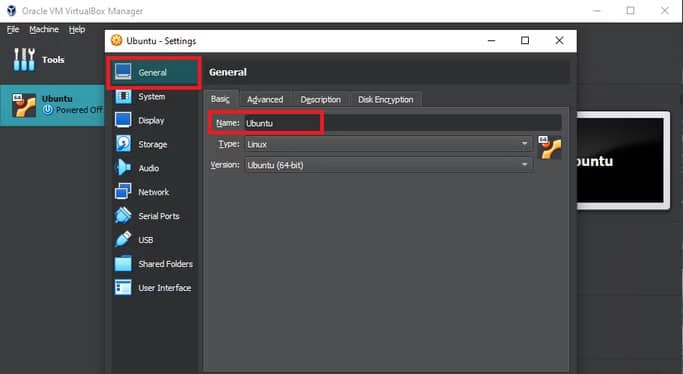
Task: Close the Ubuntu Settings dialog
Action: point(559,40)
